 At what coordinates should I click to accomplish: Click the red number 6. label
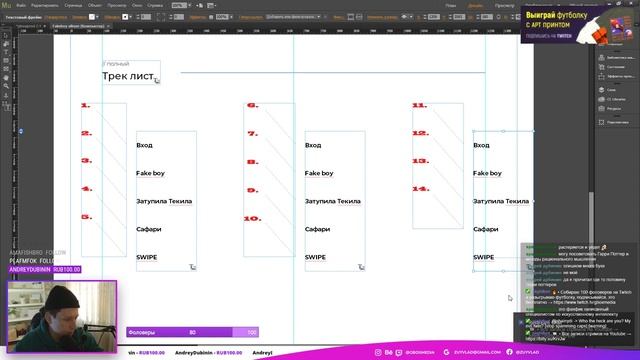tap(253, 105)
